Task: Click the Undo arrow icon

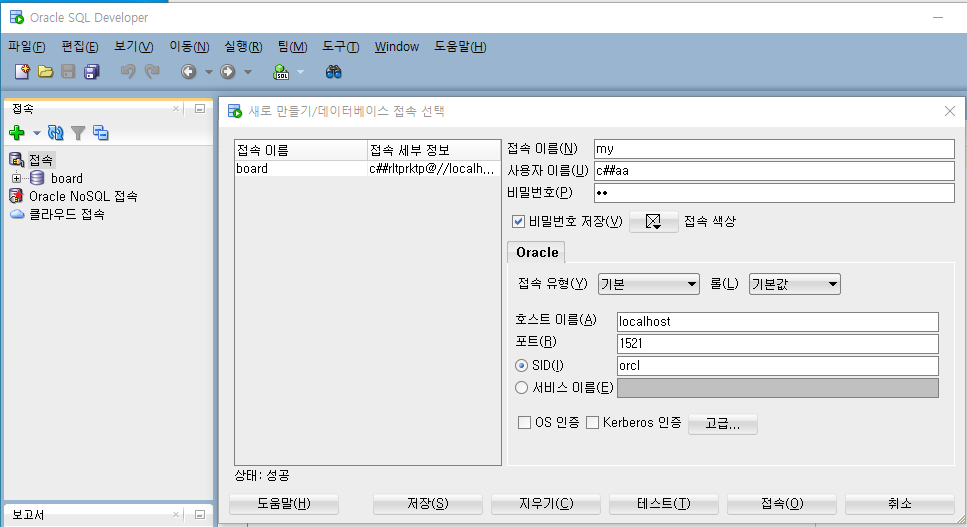Action: click(128, 71)
